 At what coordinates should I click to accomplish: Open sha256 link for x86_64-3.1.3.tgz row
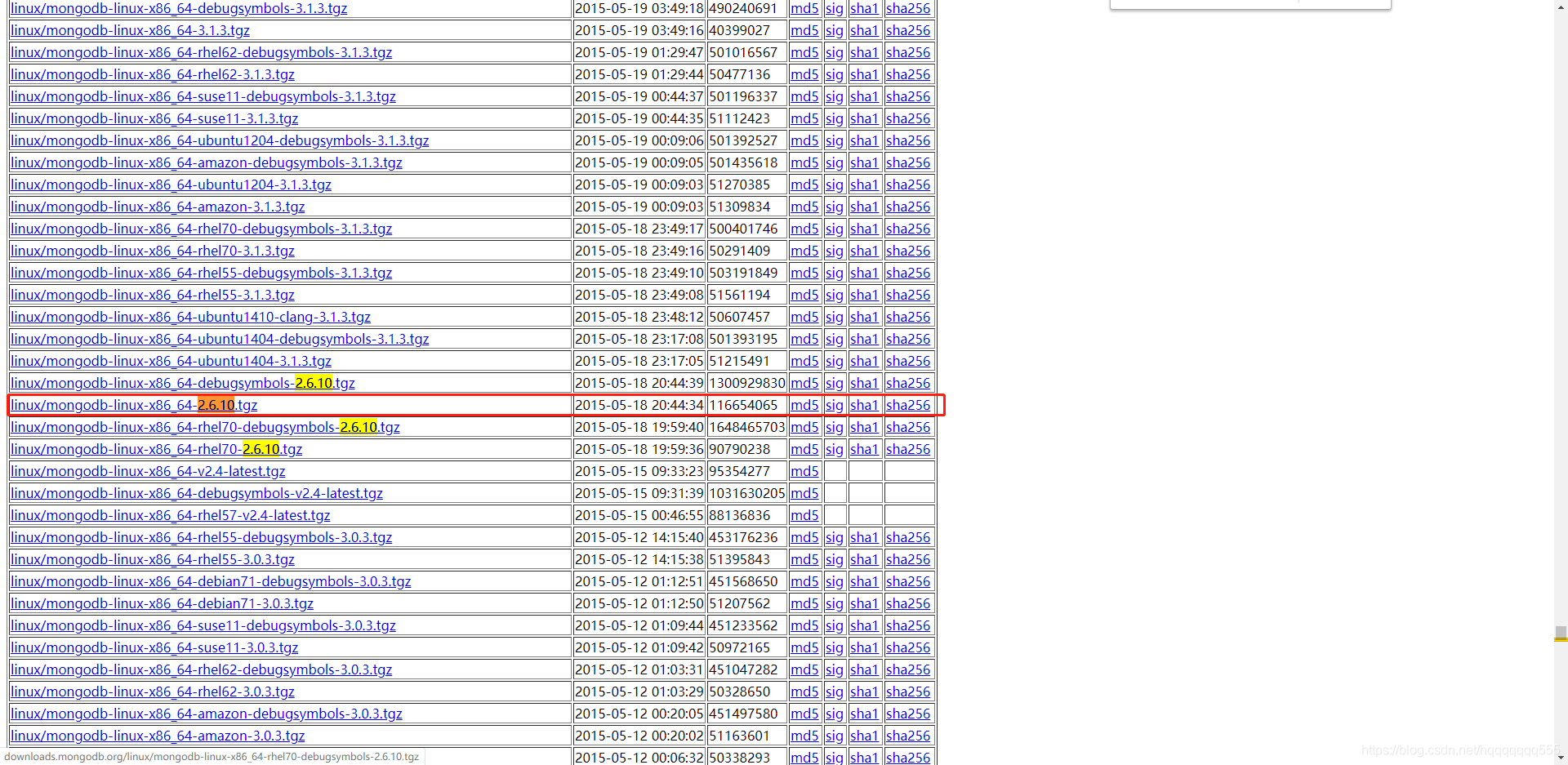[908, 30]
